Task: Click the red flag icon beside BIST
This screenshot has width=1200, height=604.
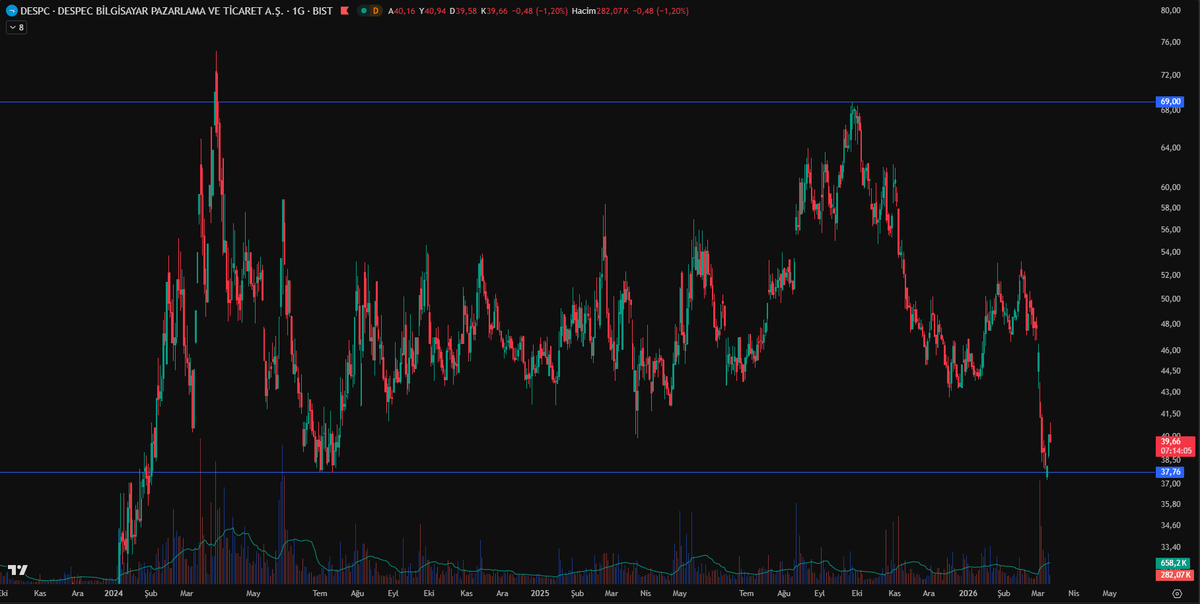Action: click(x=344, y=10)
